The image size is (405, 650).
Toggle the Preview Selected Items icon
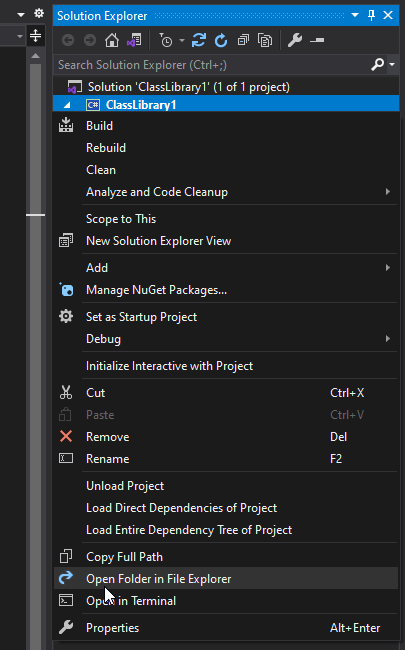coord(317,40)
